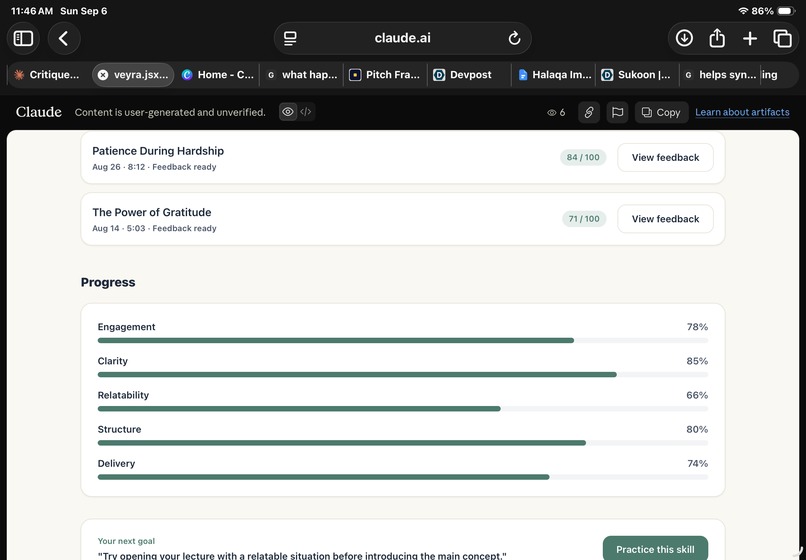Screen dimensions: 806x560
Task: Open the page format menu in the address bar
Action: pos(290,39)
